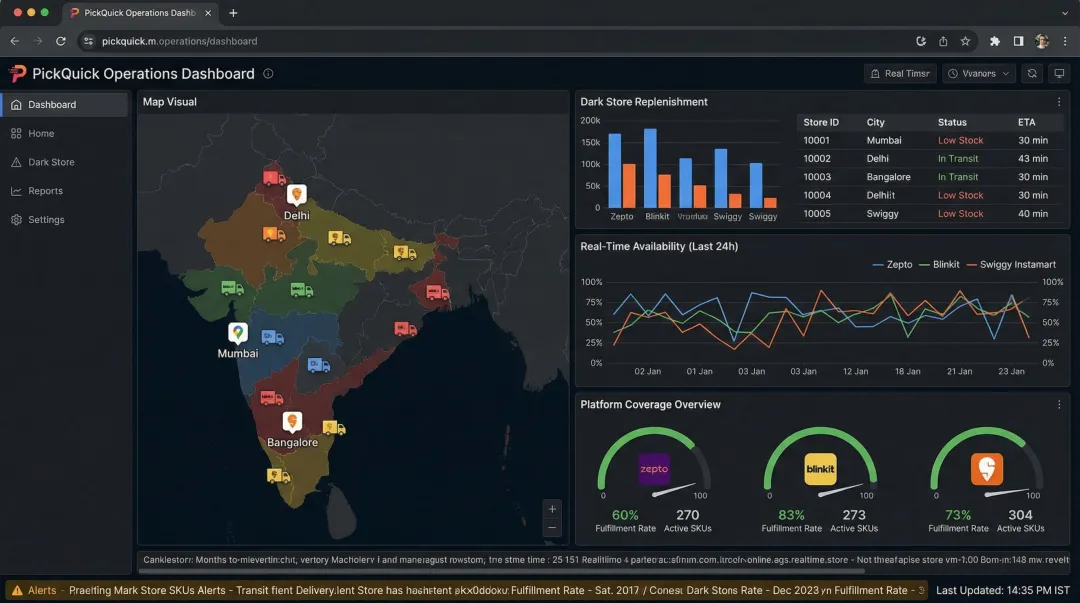The width and height of the screenshot is (1080, 603).
Task: Click the PickQuick logo icon
Action: pos(17,73)
